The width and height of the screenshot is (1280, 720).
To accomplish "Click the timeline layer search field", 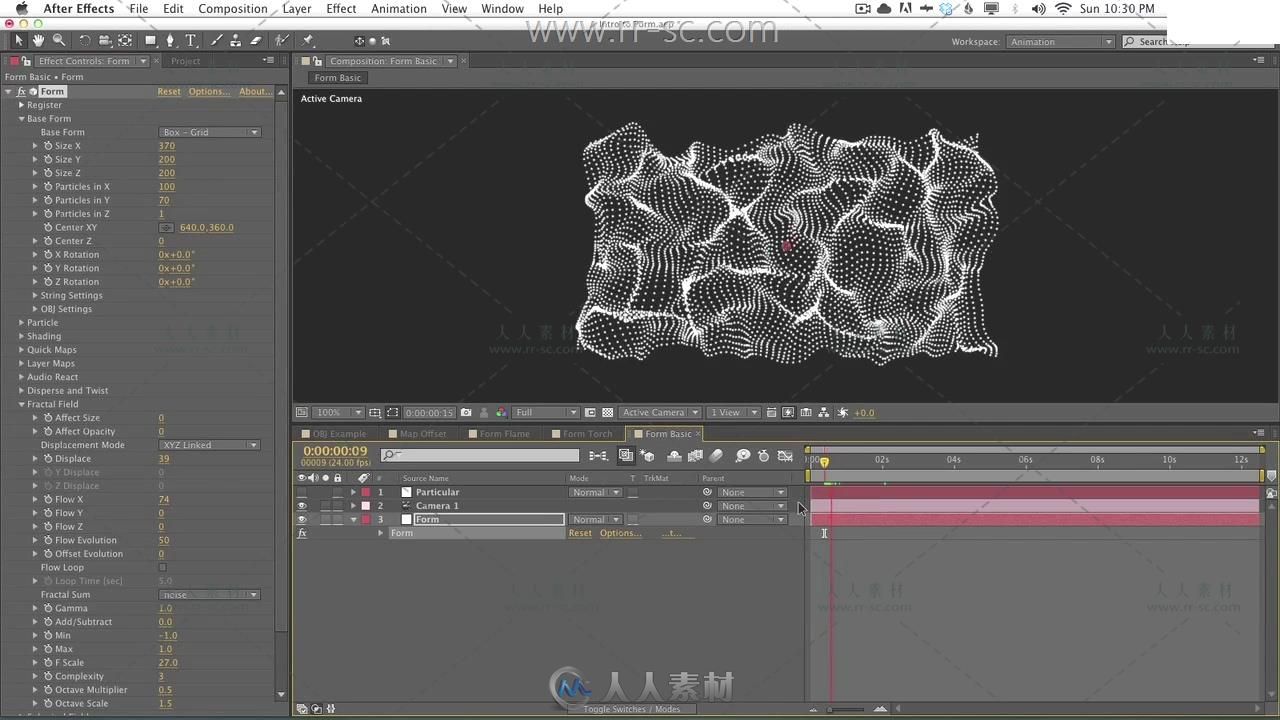I will (x=479, y=456).
